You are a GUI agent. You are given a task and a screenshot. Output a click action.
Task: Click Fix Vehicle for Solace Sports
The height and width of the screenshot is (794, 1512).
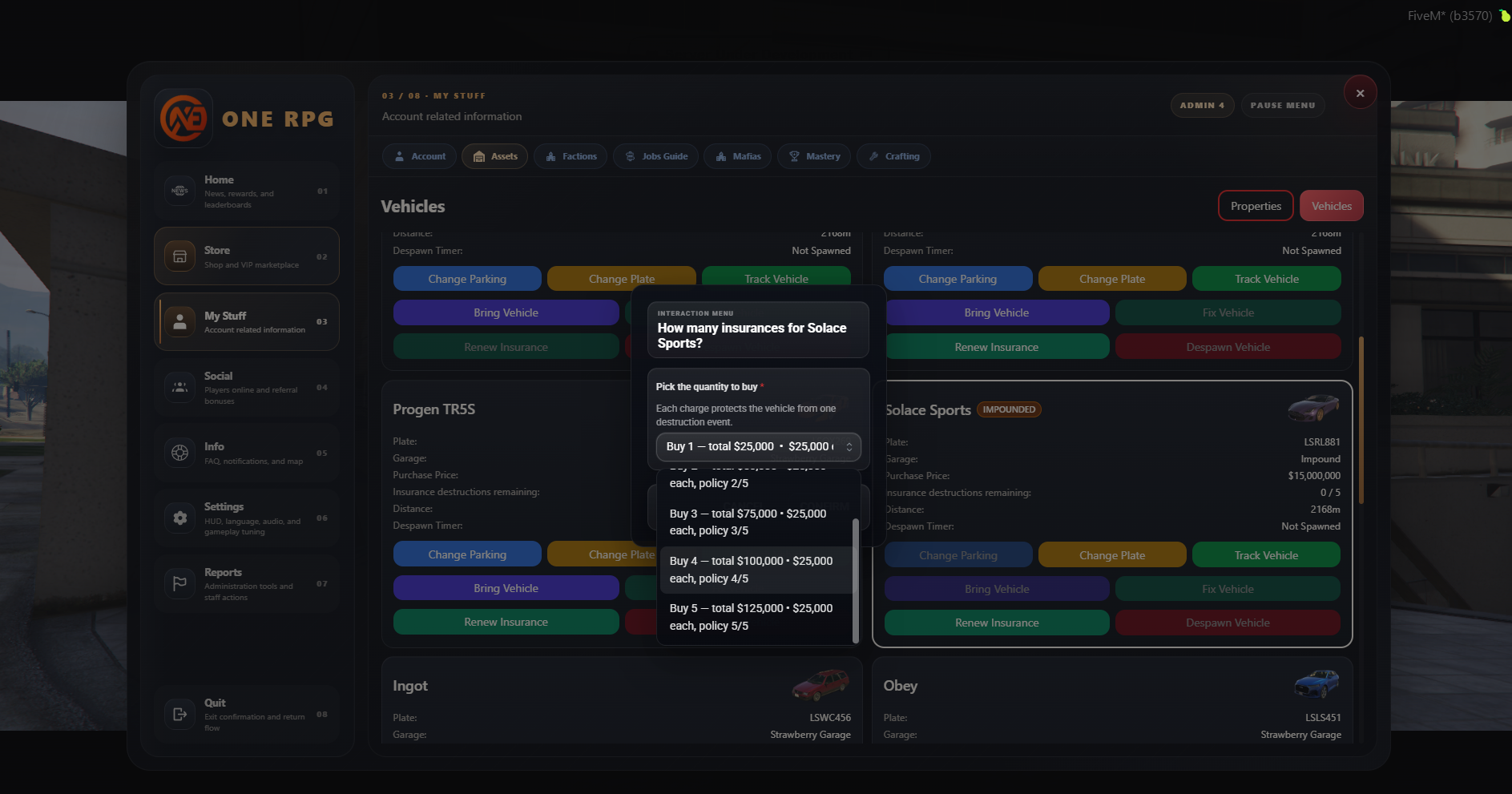click(1228, 589)
